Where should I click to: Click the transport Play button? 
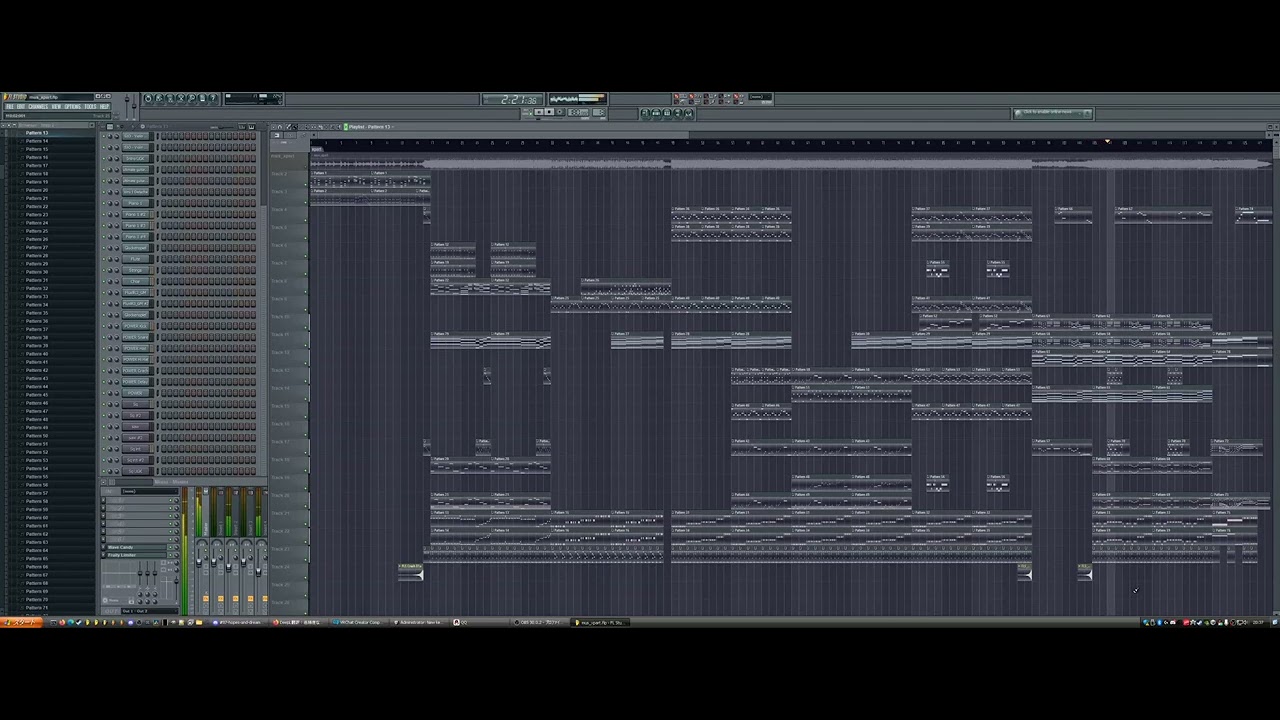click(x=539, y=112)
